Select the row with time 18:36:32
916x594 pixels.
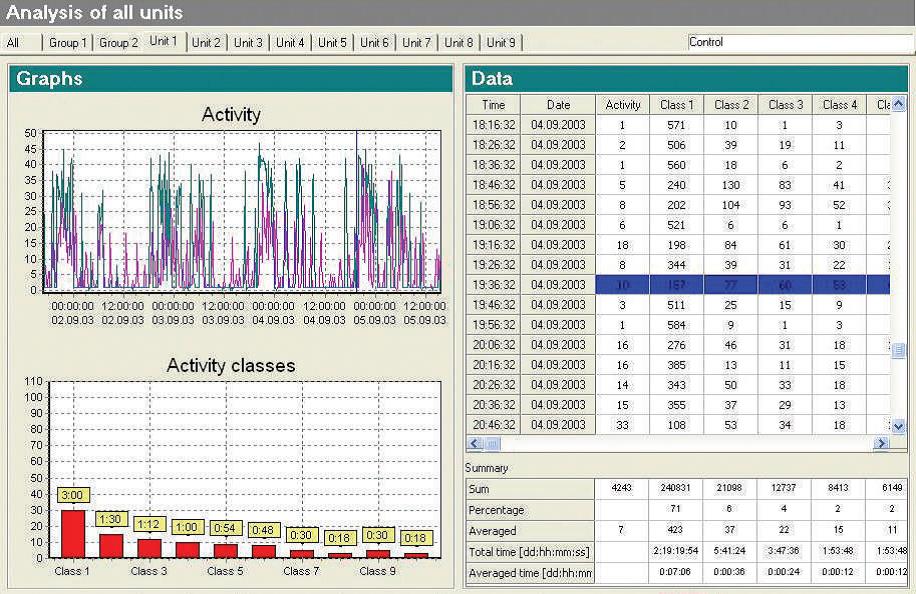tap(494, 165)
